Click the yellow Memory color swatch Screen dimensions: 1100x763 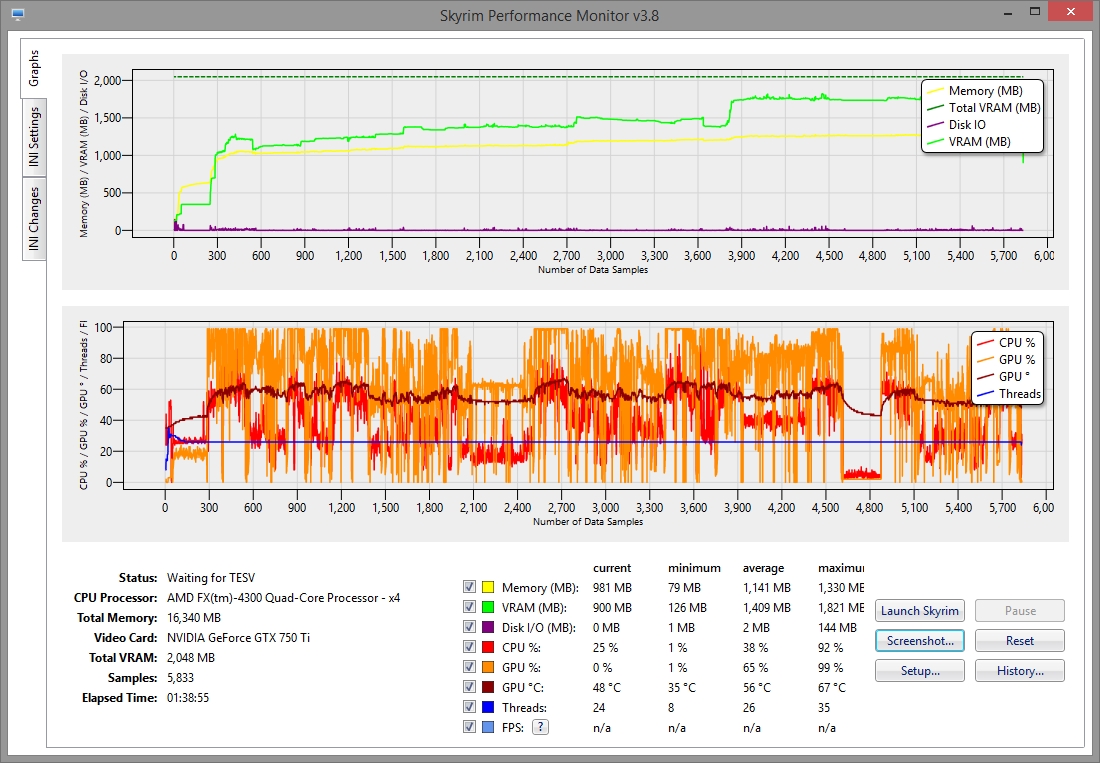pyautogui.click(x=486, y=587)
